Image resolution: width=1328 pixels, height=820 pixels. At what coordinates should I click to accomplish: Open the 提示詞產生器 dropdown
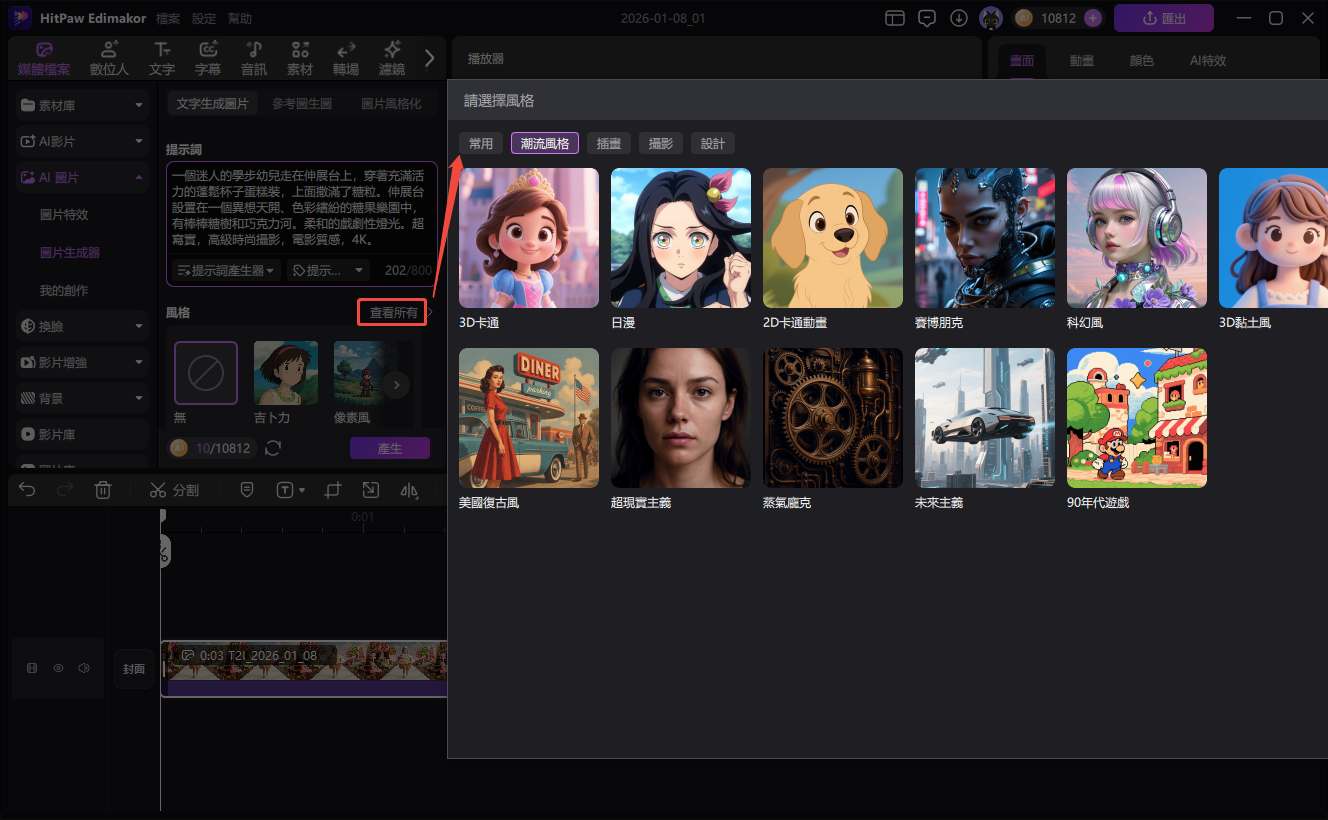[x=227, y=270]
